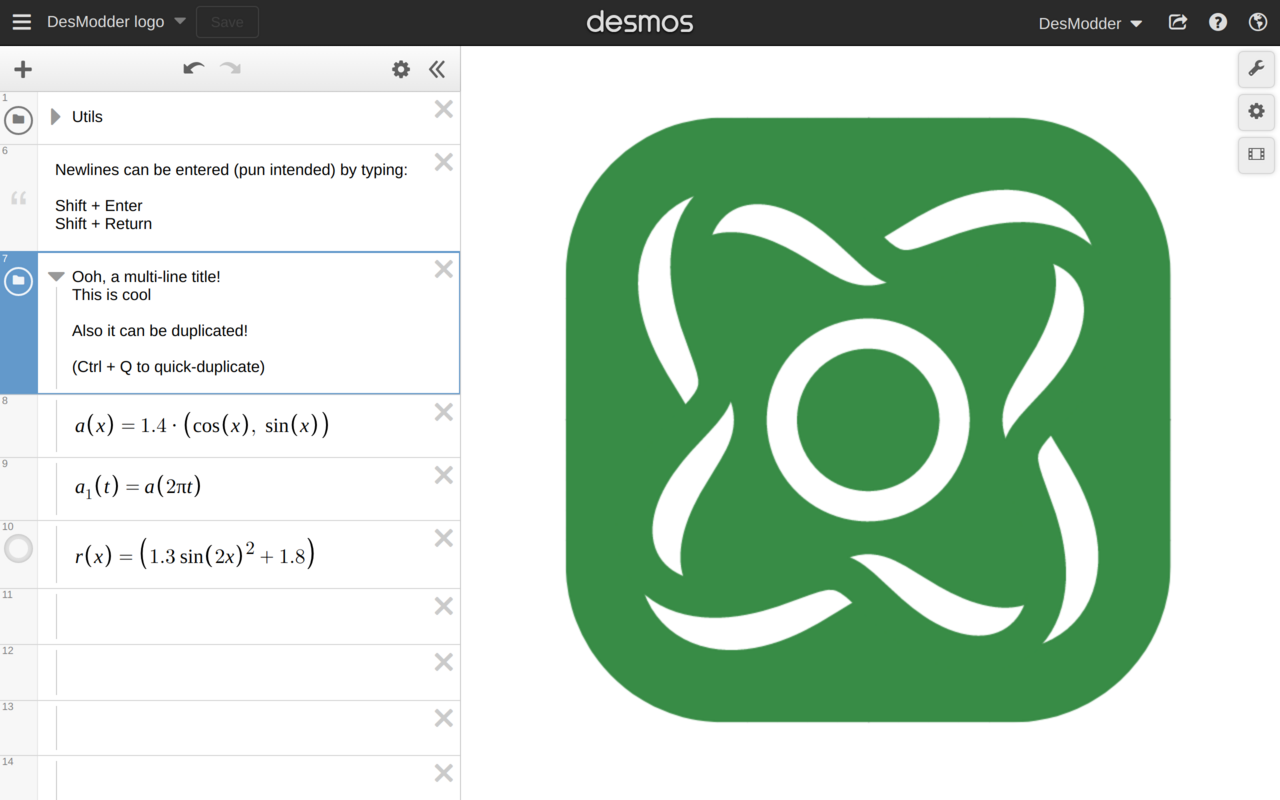Open the DesModder account dropdown
The width and height of the screenshot is (1280, 800).
(1091, 23)
